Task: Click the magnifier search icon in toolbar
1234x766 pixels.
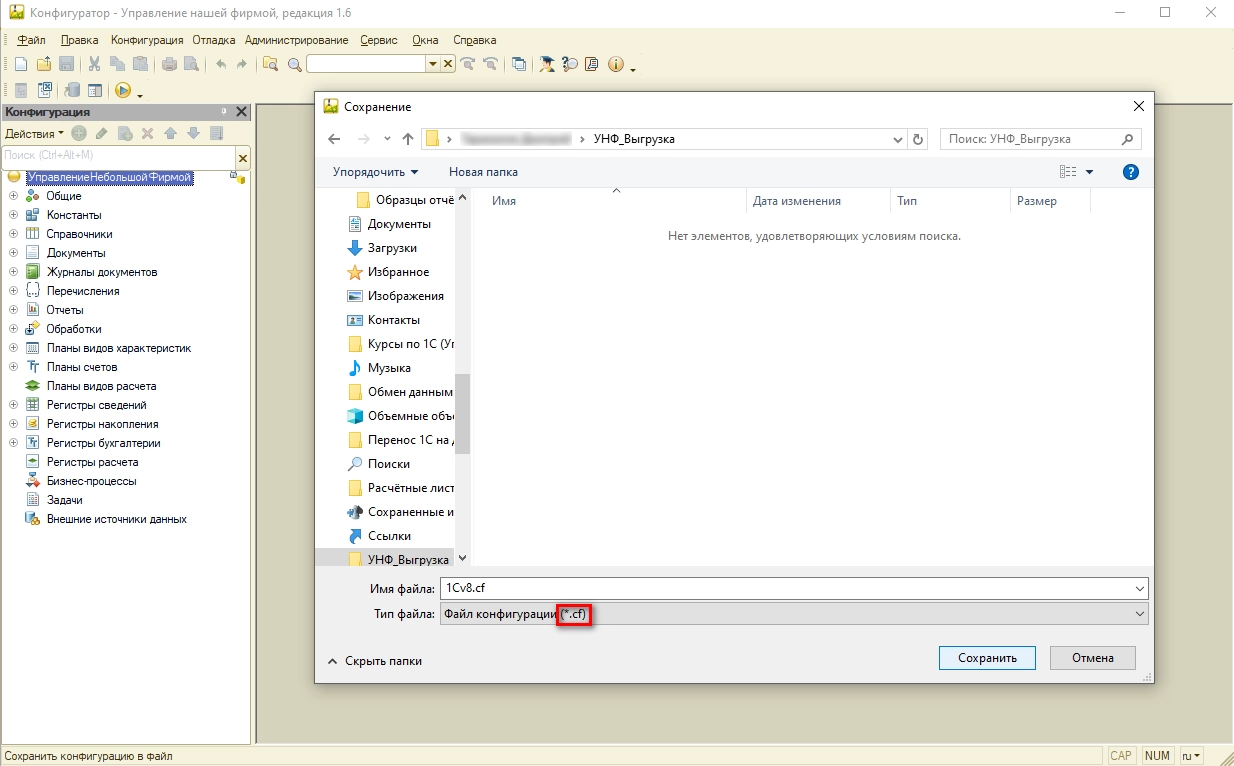Action: (x=294, y=64)
